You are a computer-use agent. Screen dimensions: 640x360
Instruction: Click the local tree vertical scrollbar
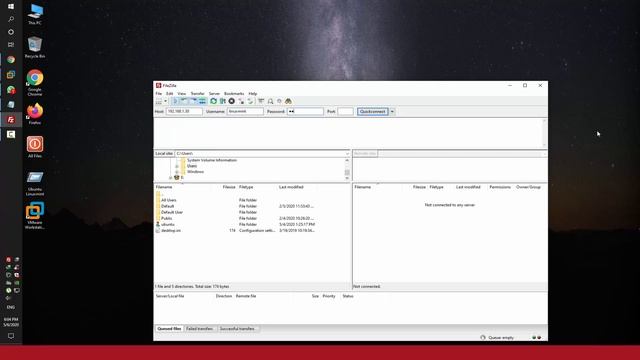pos(347,169)
